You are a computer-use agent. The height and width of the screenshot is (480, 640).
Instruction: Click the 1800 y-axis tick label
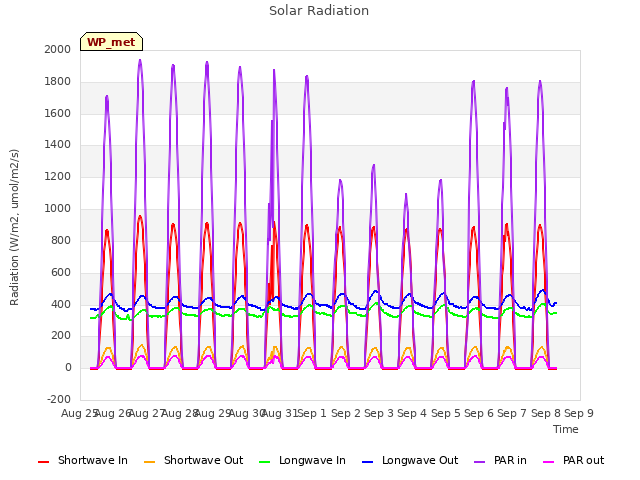(58, 82)
